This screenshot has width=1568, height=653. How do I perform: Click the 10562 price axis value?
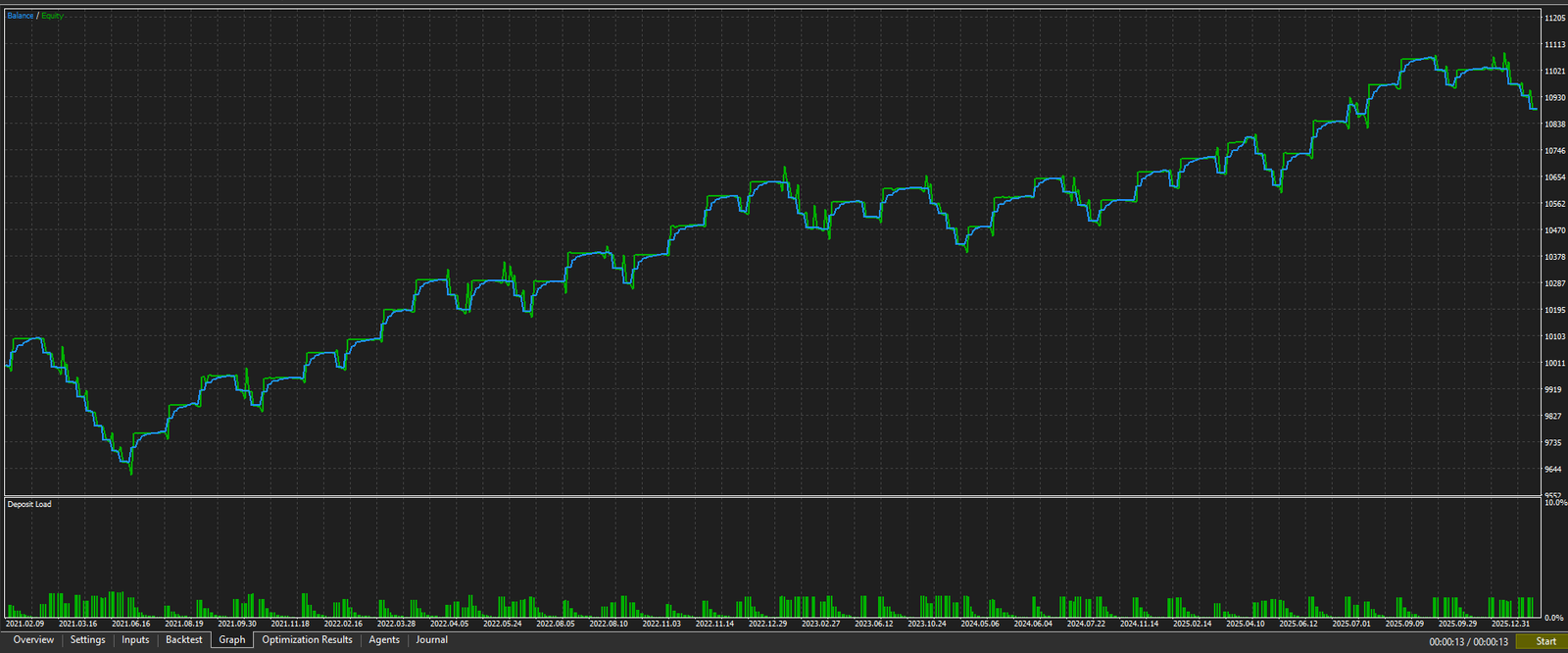1554,204
